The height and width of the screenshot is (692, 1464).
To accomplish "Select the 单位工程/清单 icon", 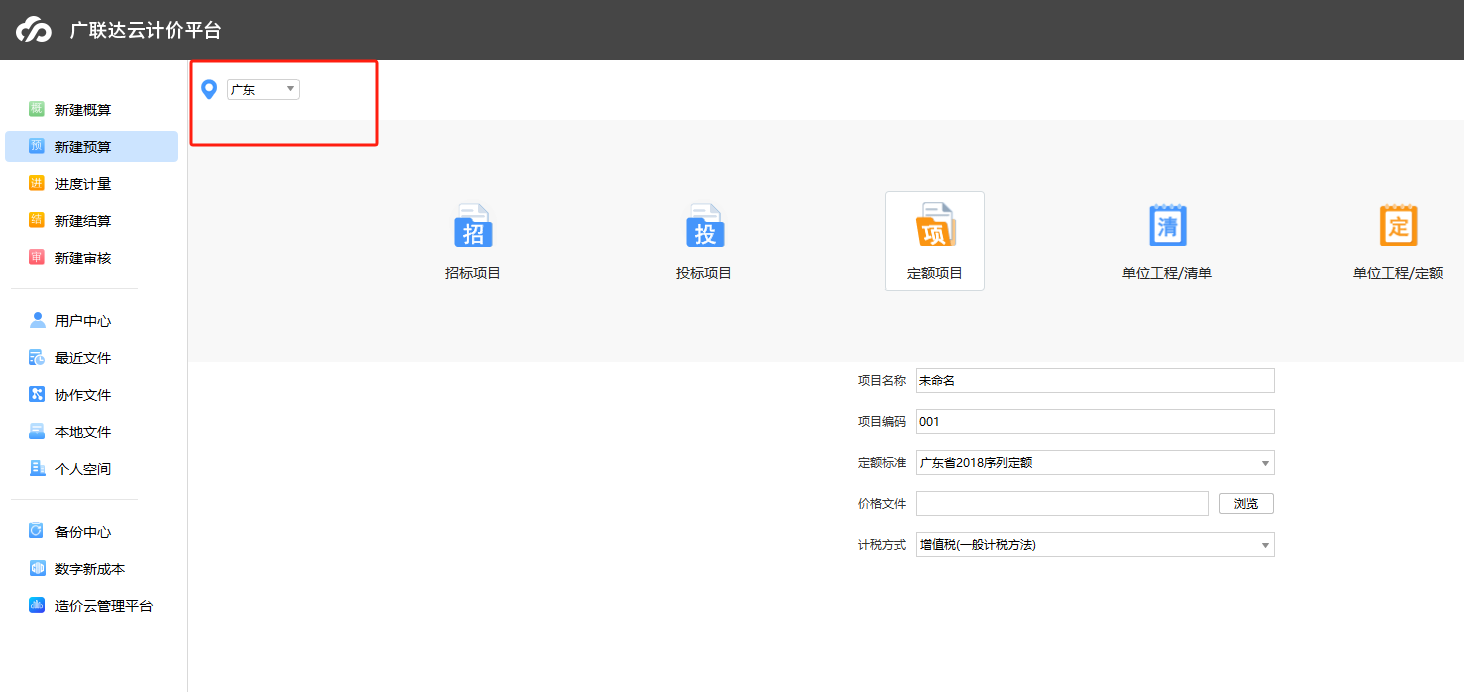I will [x=1167, y=225].
